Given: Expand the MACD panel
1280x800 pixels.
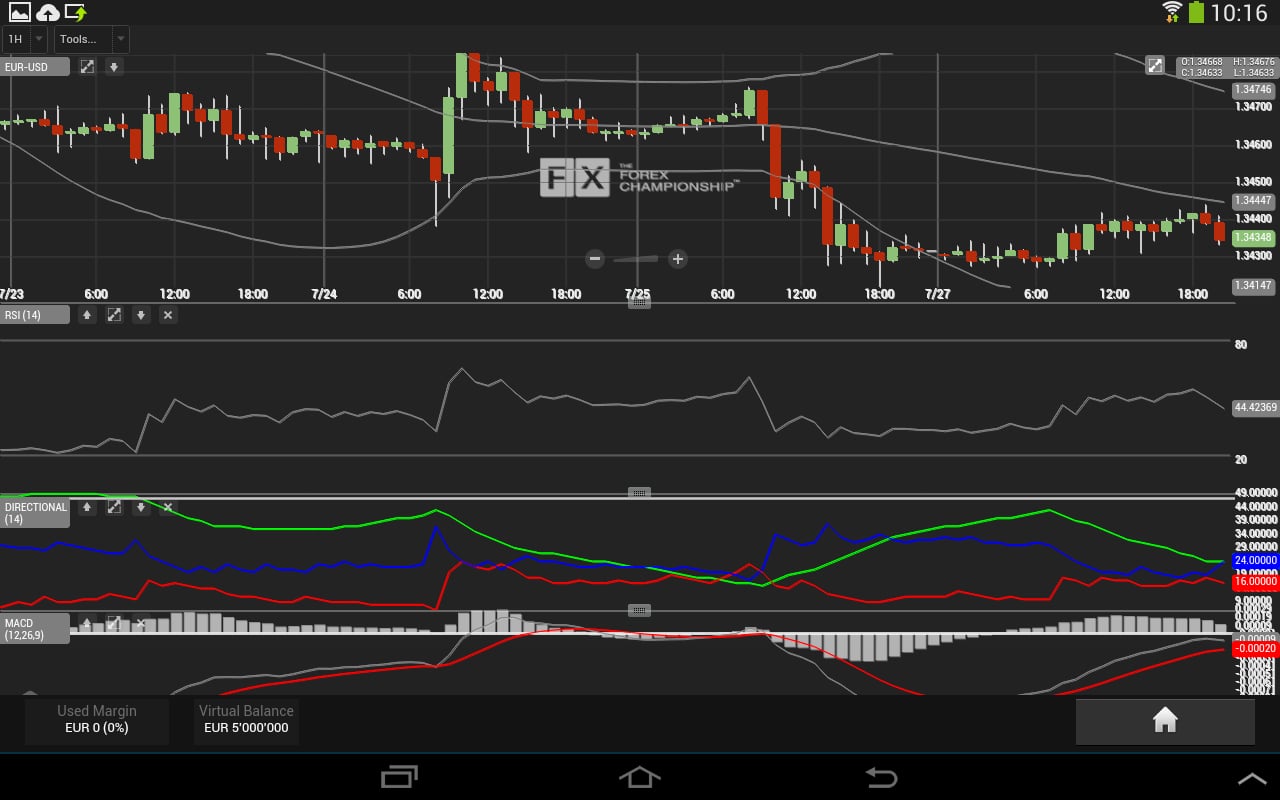Looking at the screenshot, I should click(x=114, y=623).
